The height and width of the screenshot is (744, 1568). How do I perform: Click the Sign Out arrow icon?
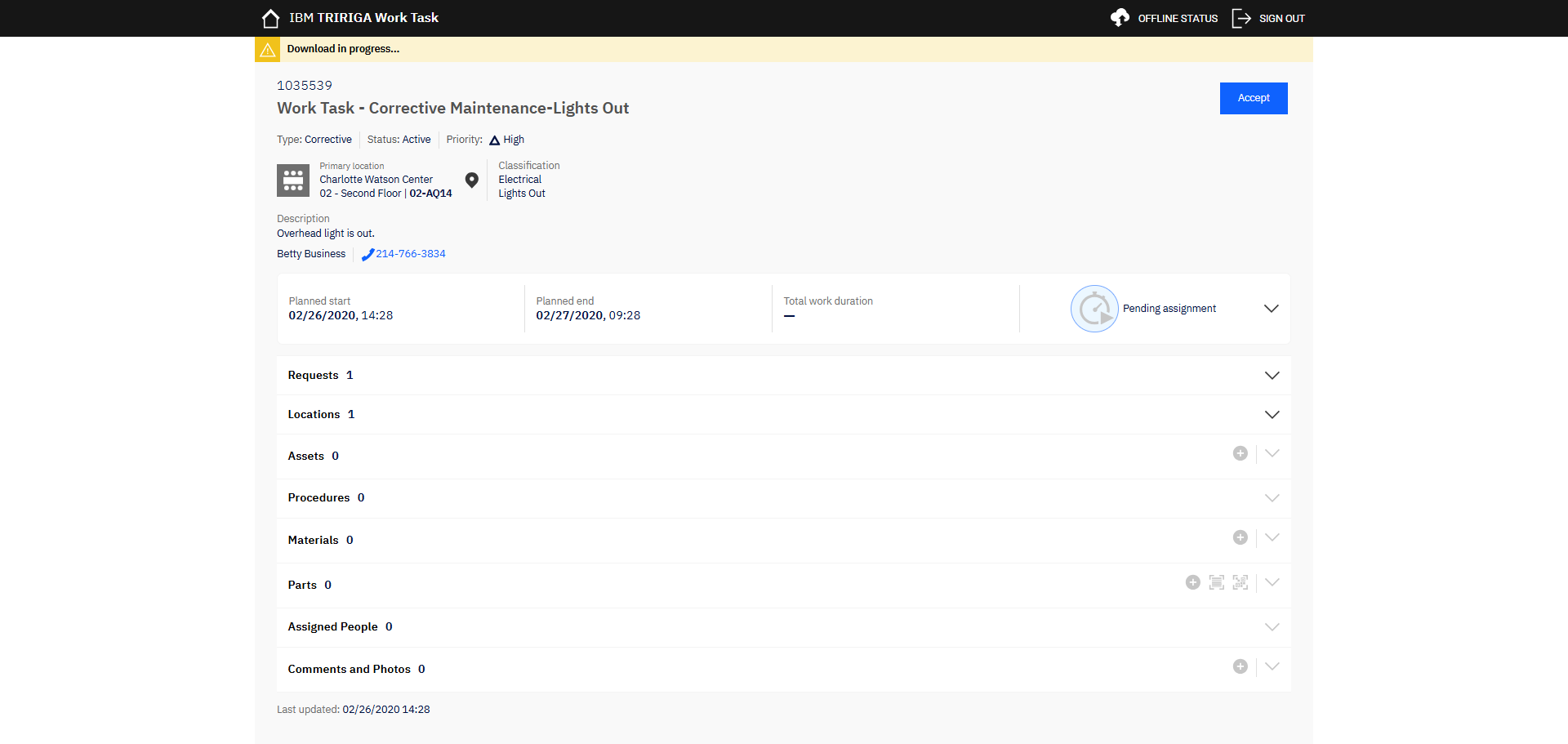coord(1241,18)
